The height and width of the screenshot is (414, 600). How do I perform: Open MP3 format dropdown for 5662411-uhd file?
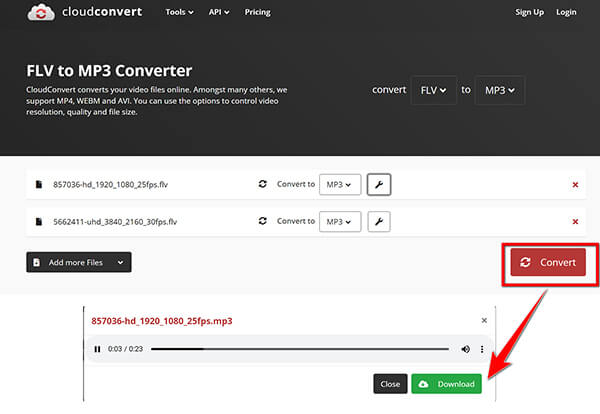tap(340, 222)
